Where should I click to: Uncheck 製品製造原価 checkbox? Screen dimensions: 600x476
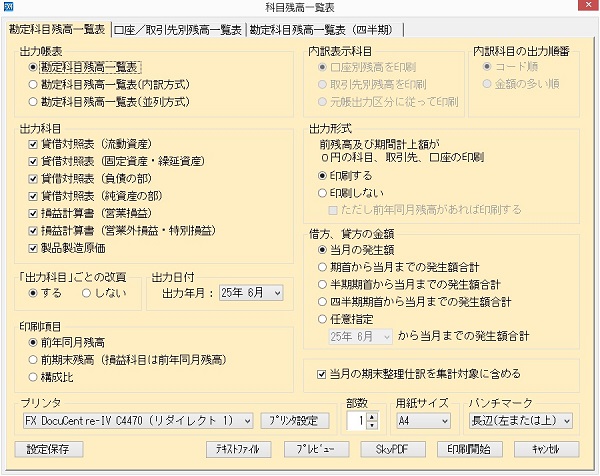click(x=33, y=248)
